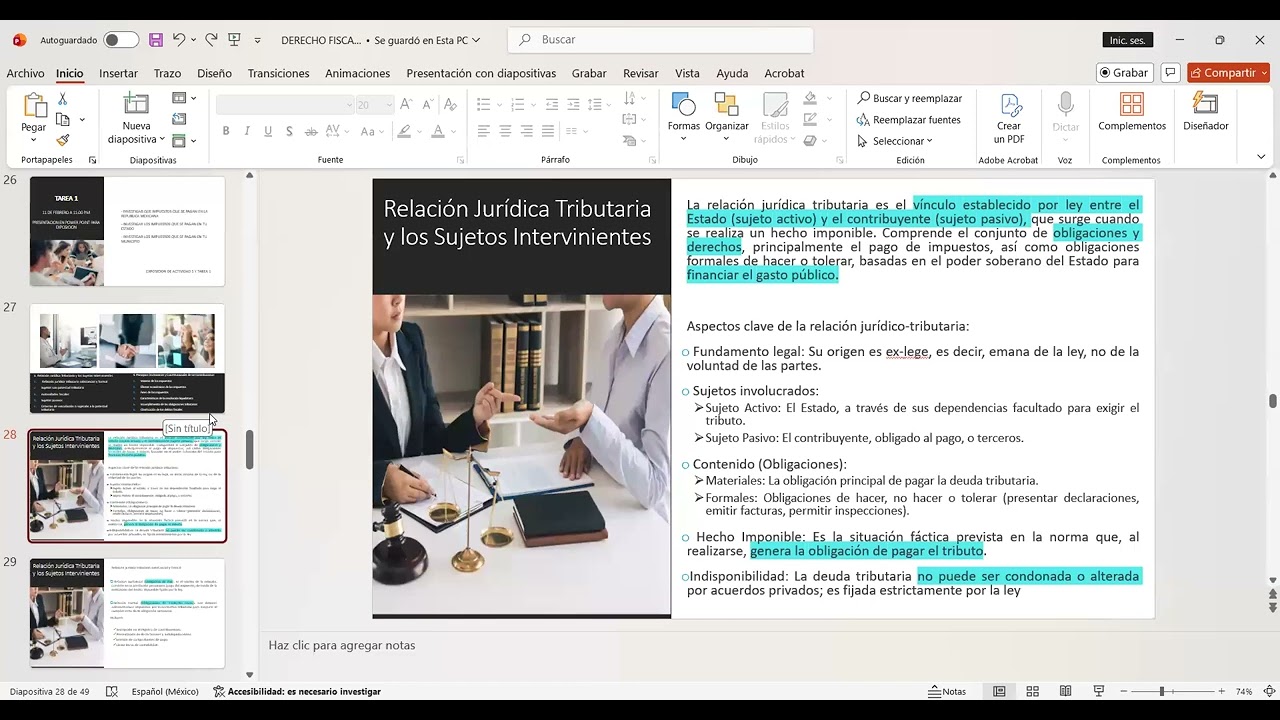Screen dimensions: 1280x720
Task: Click the Cut scissors icon
Action: [63, 99]
